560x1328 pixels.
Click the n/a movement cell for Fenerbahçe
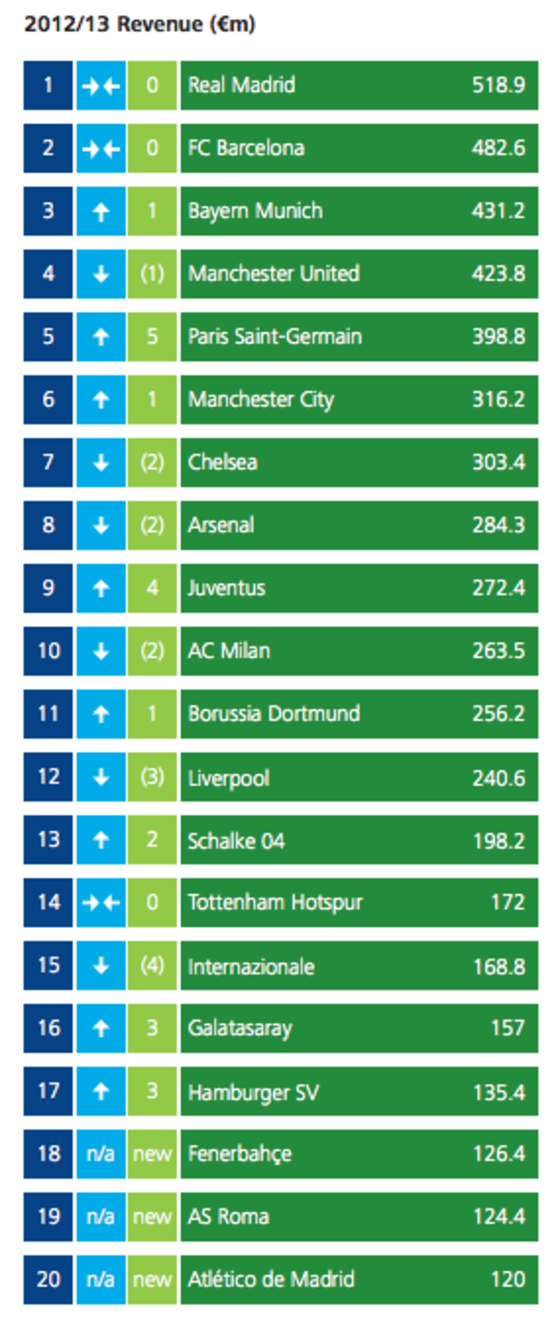coord(100,1153)
